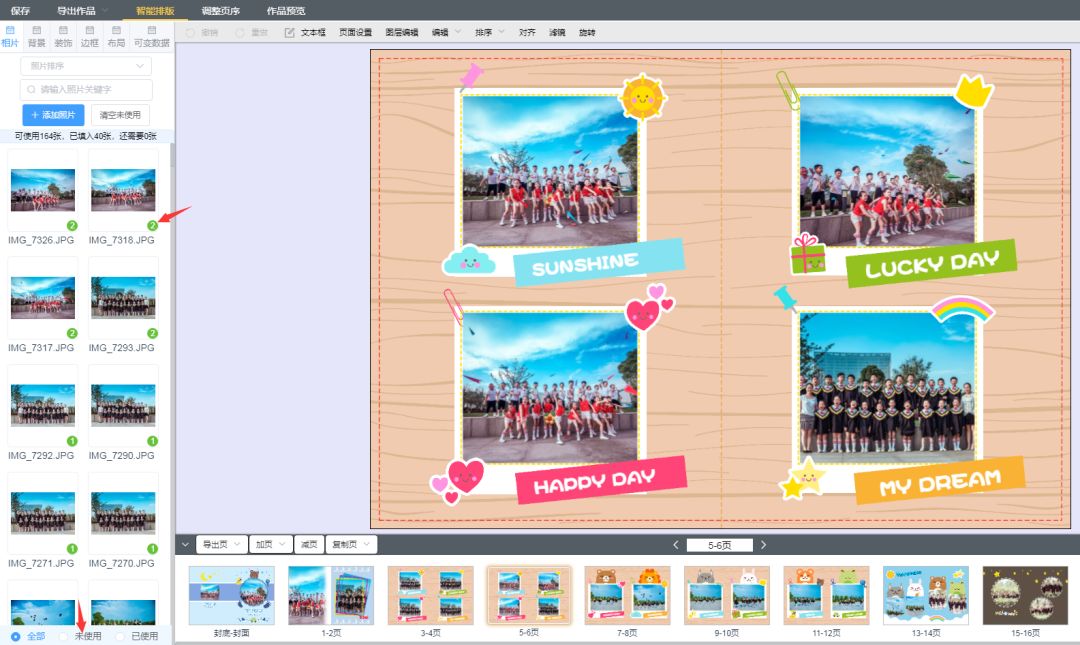Go to the next page with right arrow

[763, 545]
